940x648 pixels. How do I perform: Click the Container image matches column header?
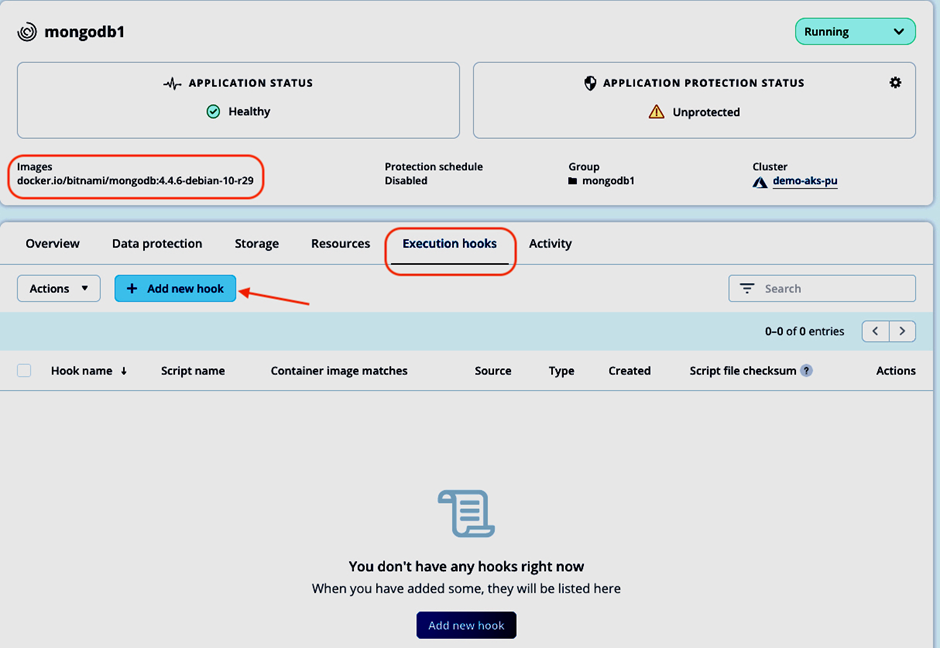pyautogui.click(x=339, y=371)
